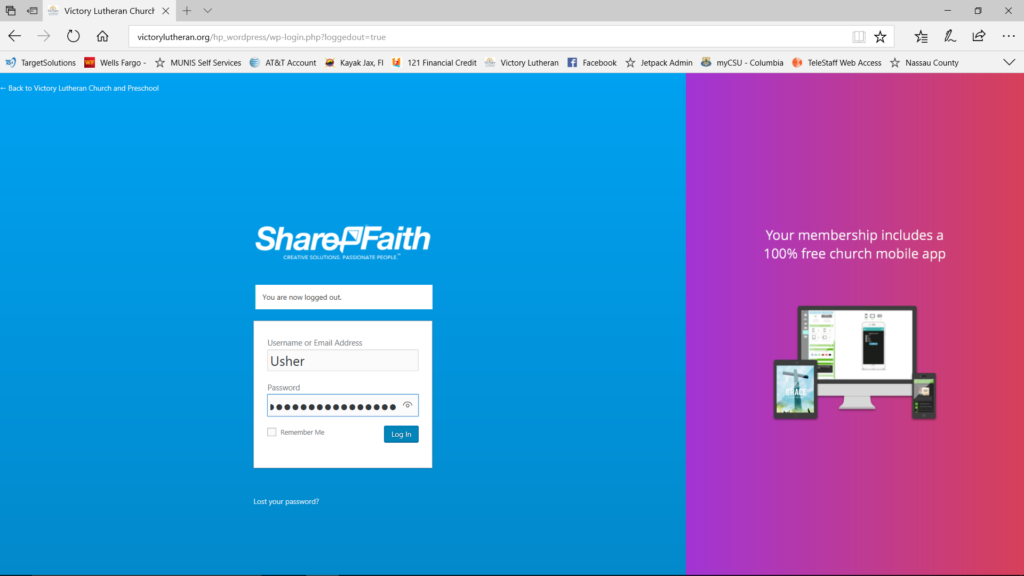Click the ShareFaith logo
The width and height of the screenshot is (1024, 576).
[x=343, y=242]
